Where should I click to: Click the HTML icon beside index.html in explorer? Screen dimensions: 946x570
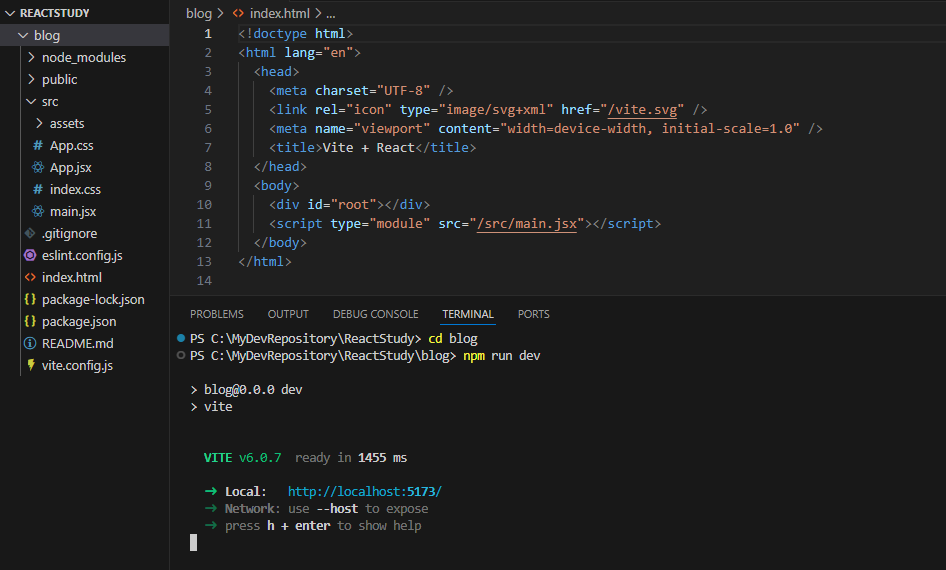[30, 277]
